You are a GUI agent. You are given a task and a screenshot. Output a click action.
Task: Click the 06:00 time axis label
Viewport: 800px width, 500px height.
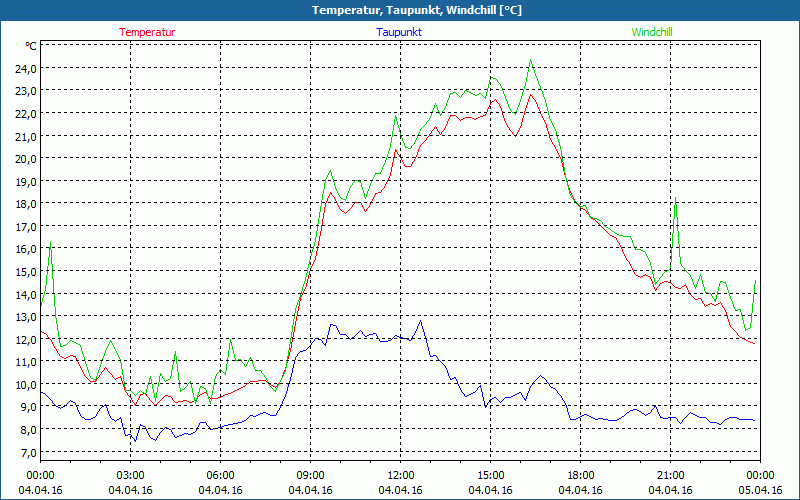click(220, 476)
